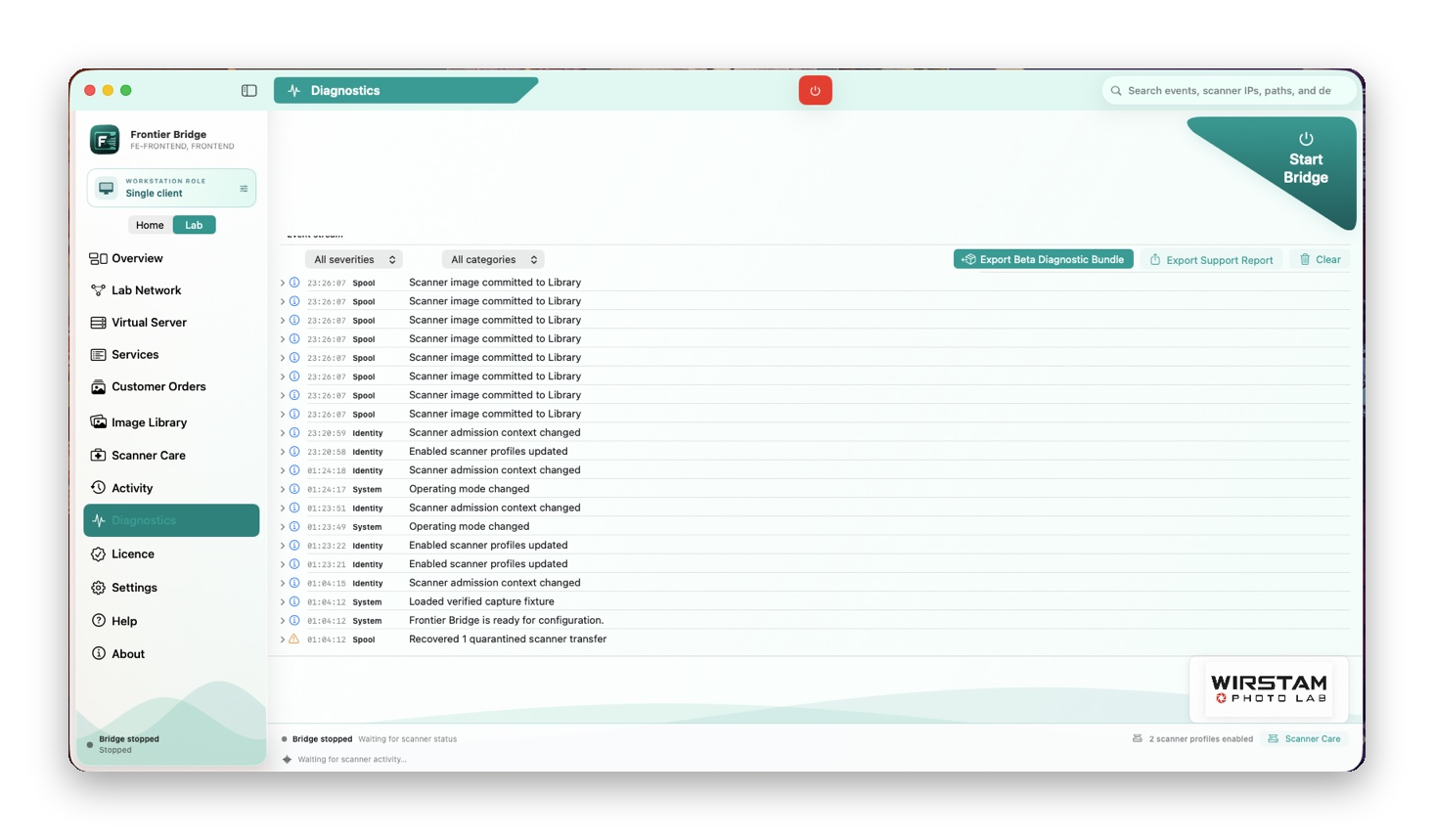Open Scanner Care link in status bar

1304,739
